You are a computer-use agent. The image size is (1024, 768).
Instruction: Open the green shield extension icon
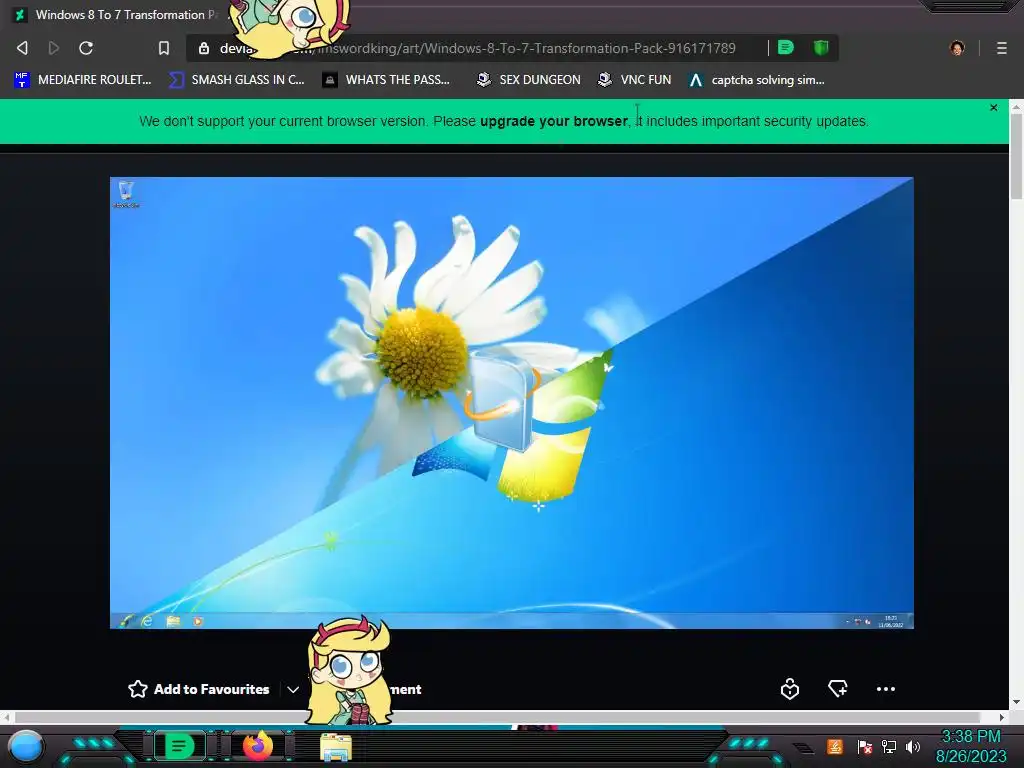[x=821, y=48]
